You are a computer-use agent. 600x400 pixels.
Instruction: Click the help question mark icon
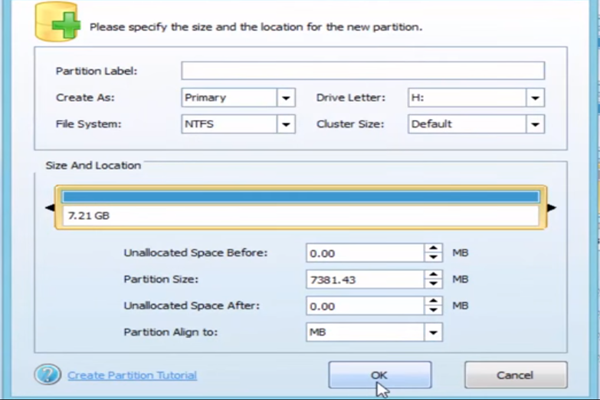[x=47, y=374]
